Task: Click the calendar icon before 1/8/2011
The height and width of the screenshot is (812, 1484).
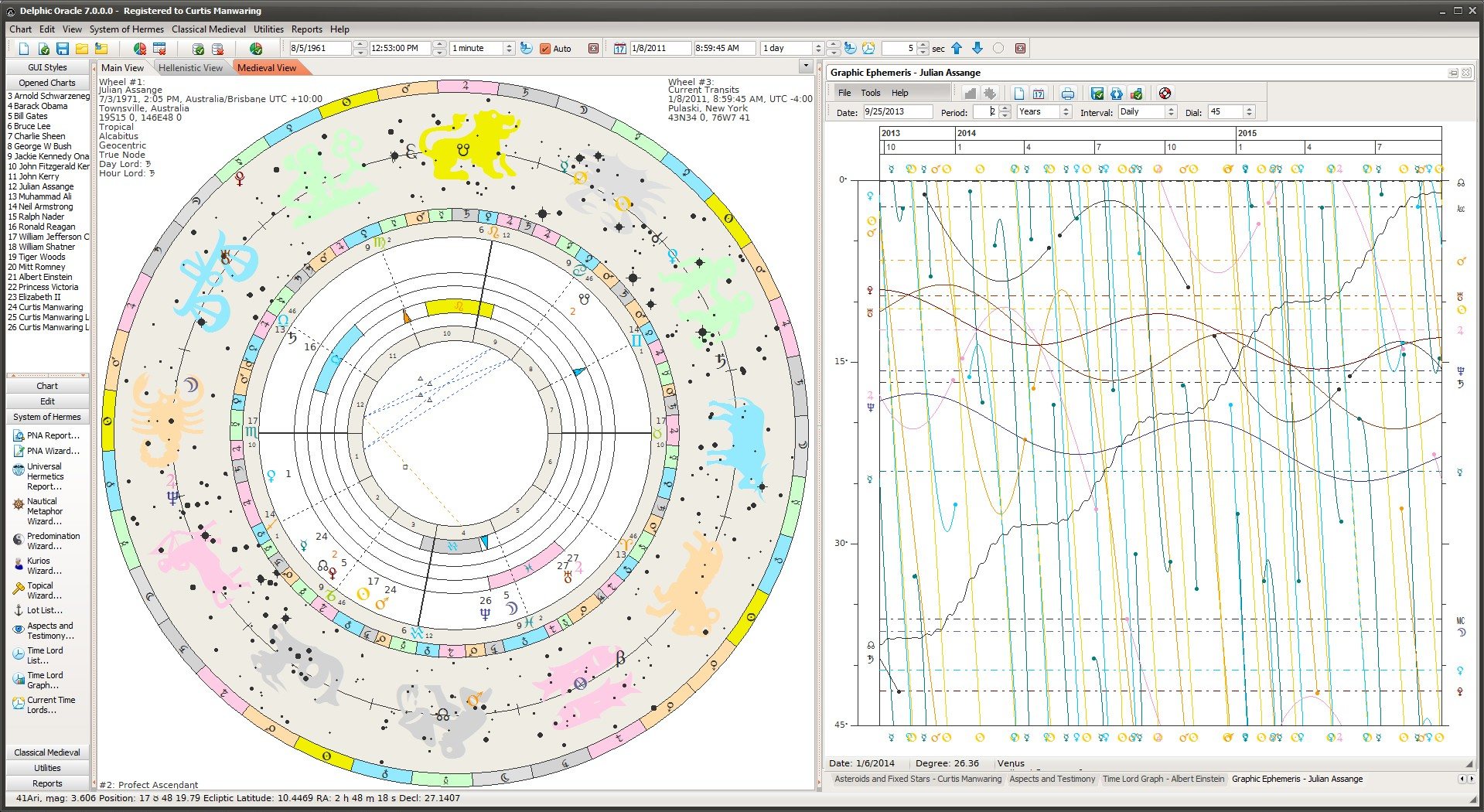Action: tap(619, 49)
